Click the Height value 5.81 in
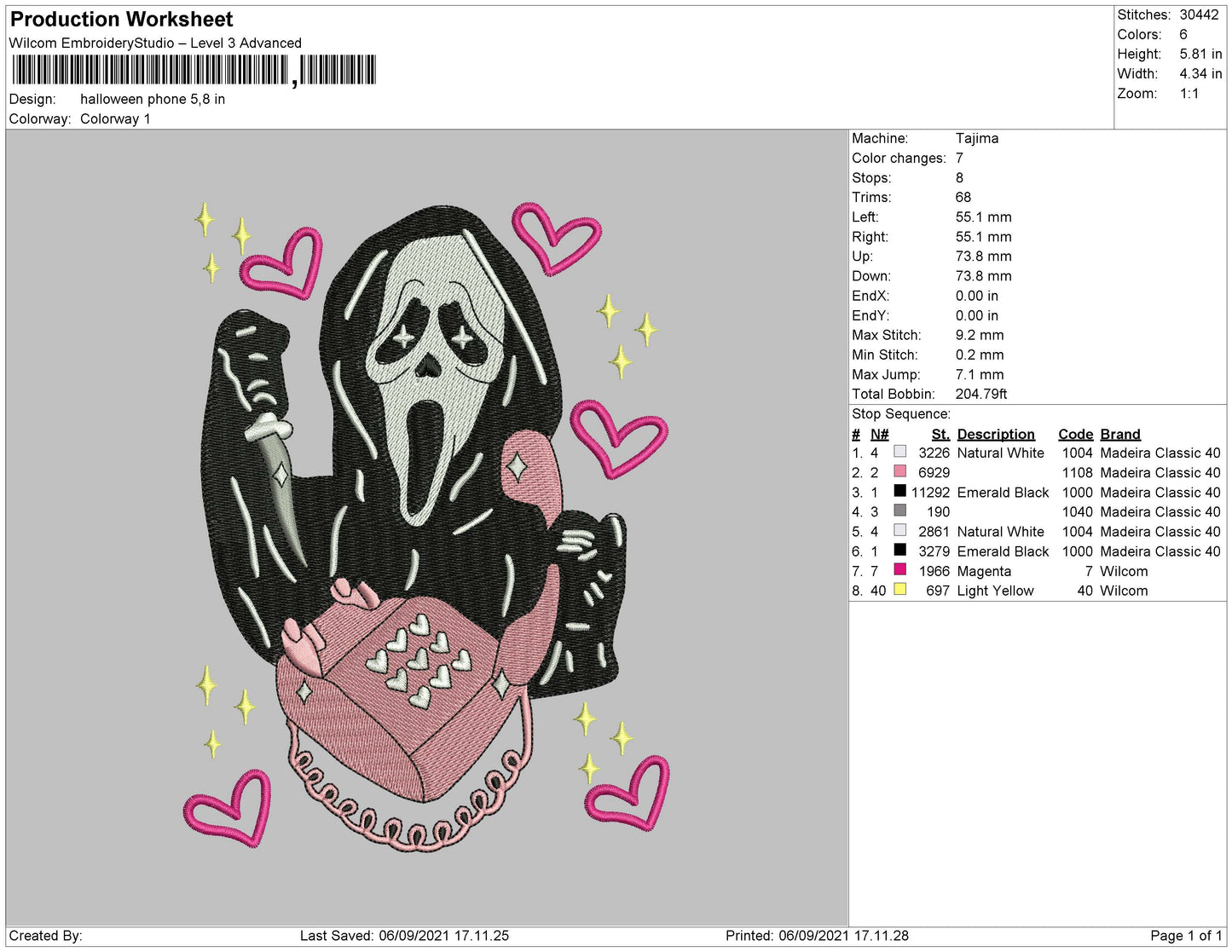Viewport: 1232px width, 952px height. coord(1200,54)
